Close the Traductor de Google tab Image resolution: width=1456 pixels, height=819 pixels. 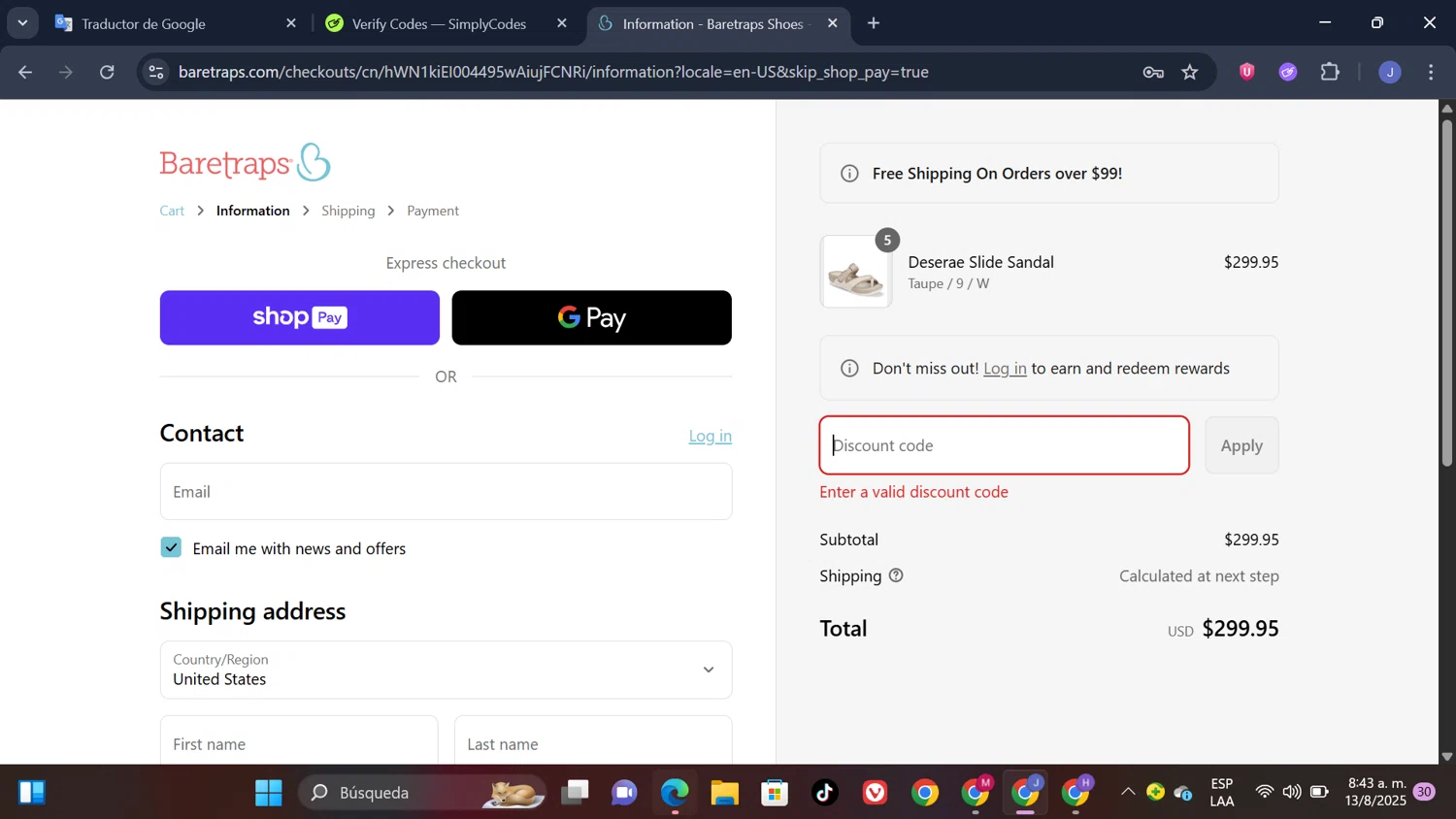290,23
